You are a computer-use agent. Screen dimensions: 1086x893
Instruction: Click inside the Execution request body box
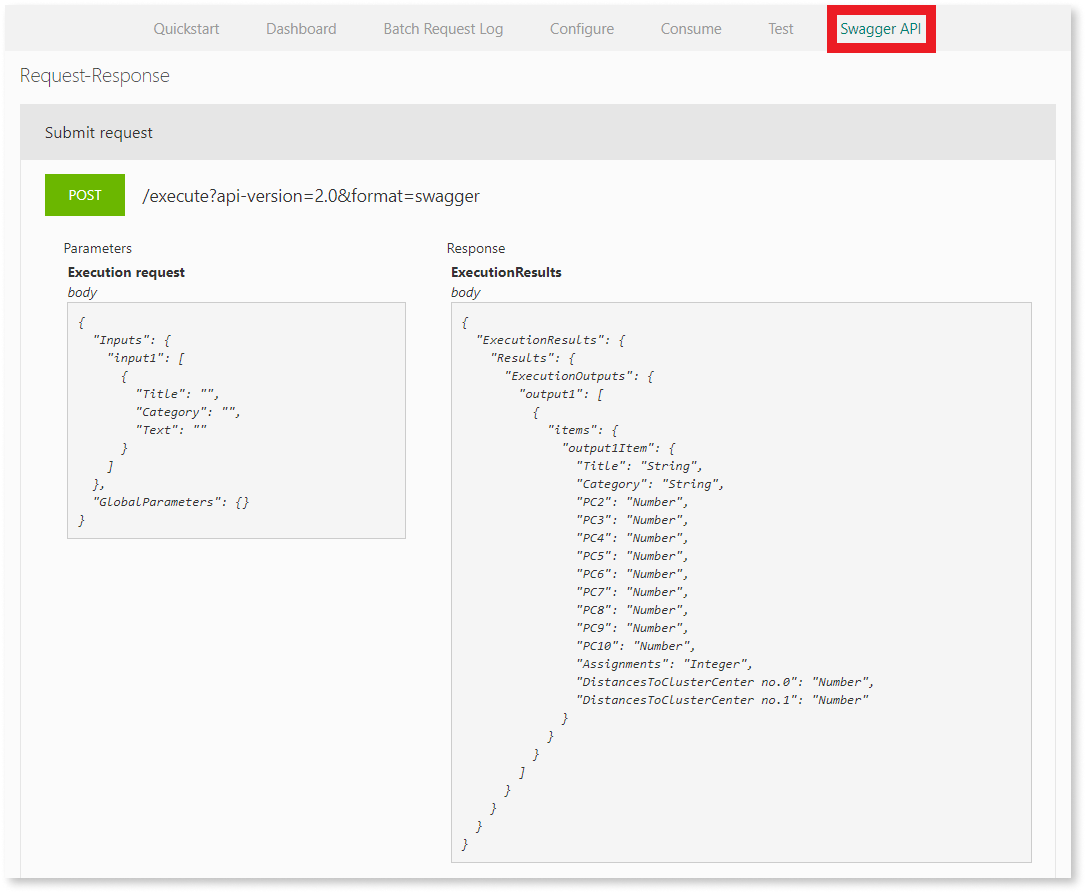coord(236,420)
